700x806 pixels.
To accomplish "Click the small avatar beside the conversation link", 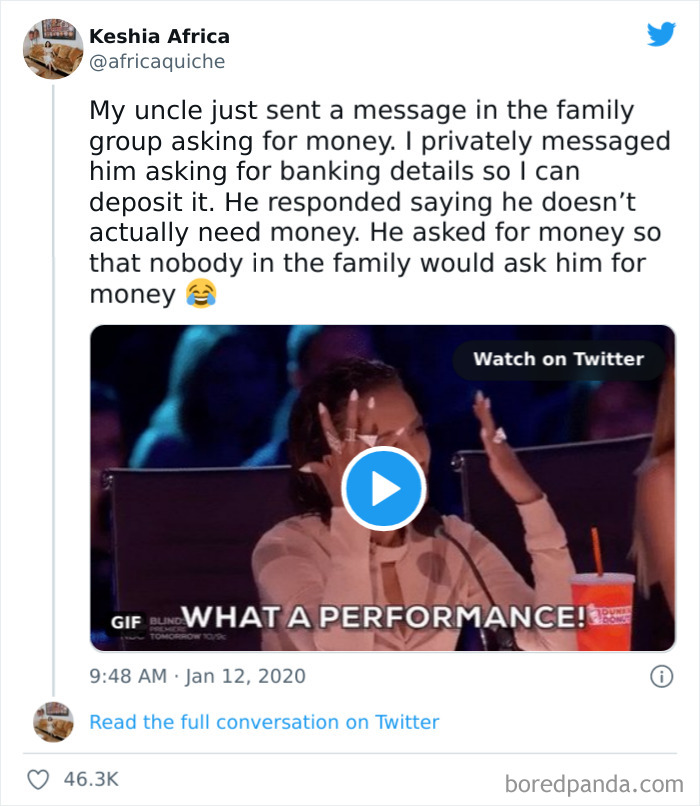I will [52, 722].
